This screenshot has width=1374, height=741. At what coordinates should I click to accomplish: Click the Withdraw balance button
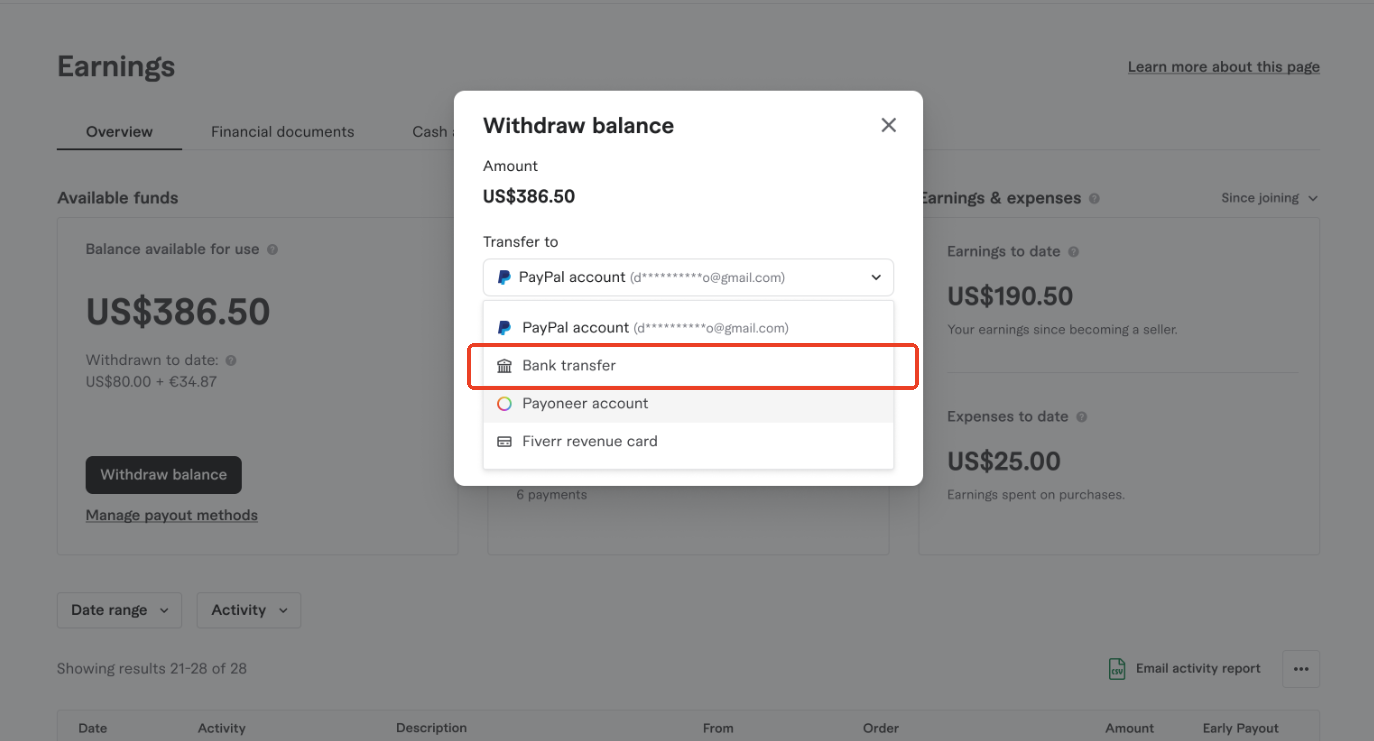coord(164,475)
